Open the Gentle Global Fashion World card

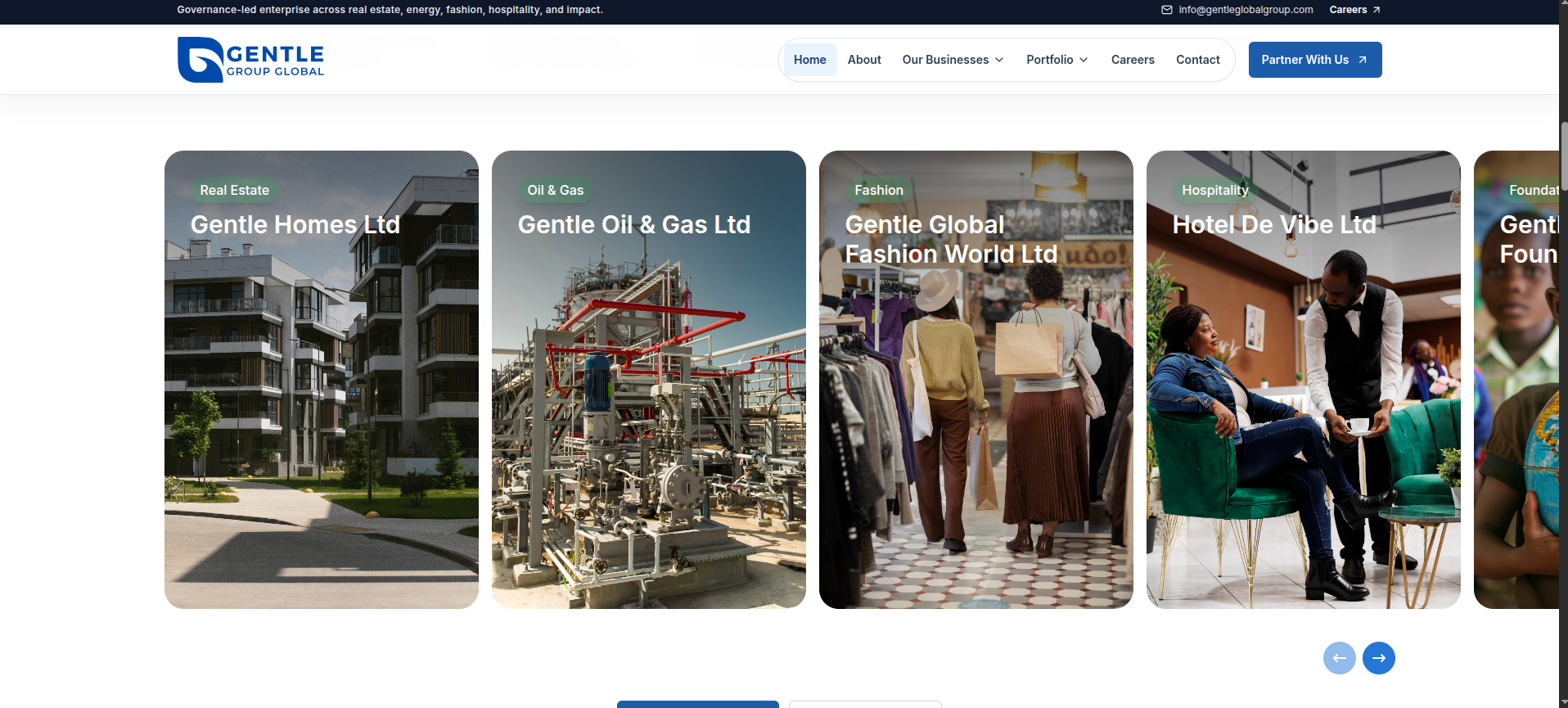tap(976, 380)
